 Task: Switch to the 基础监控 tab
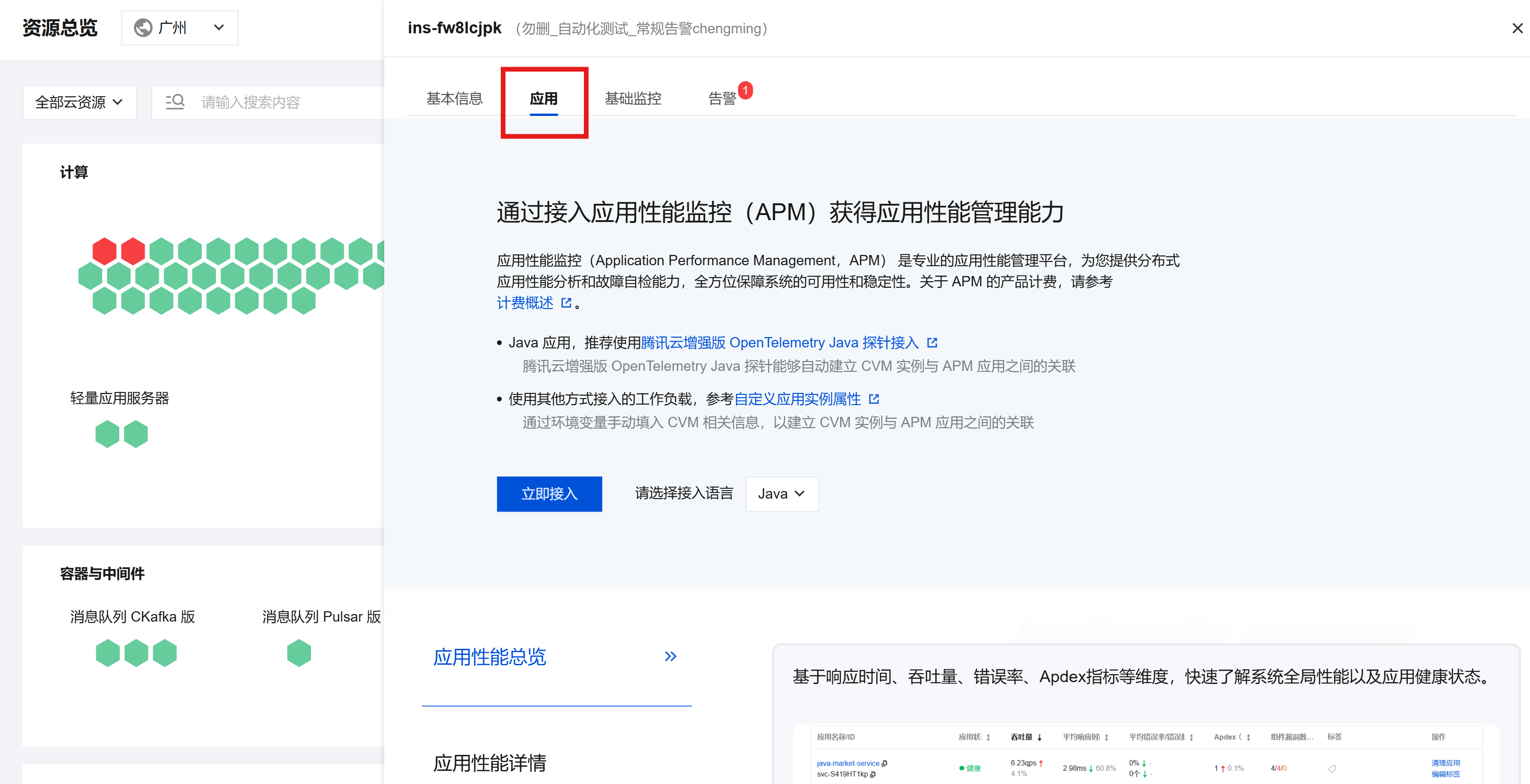(633, 98)
